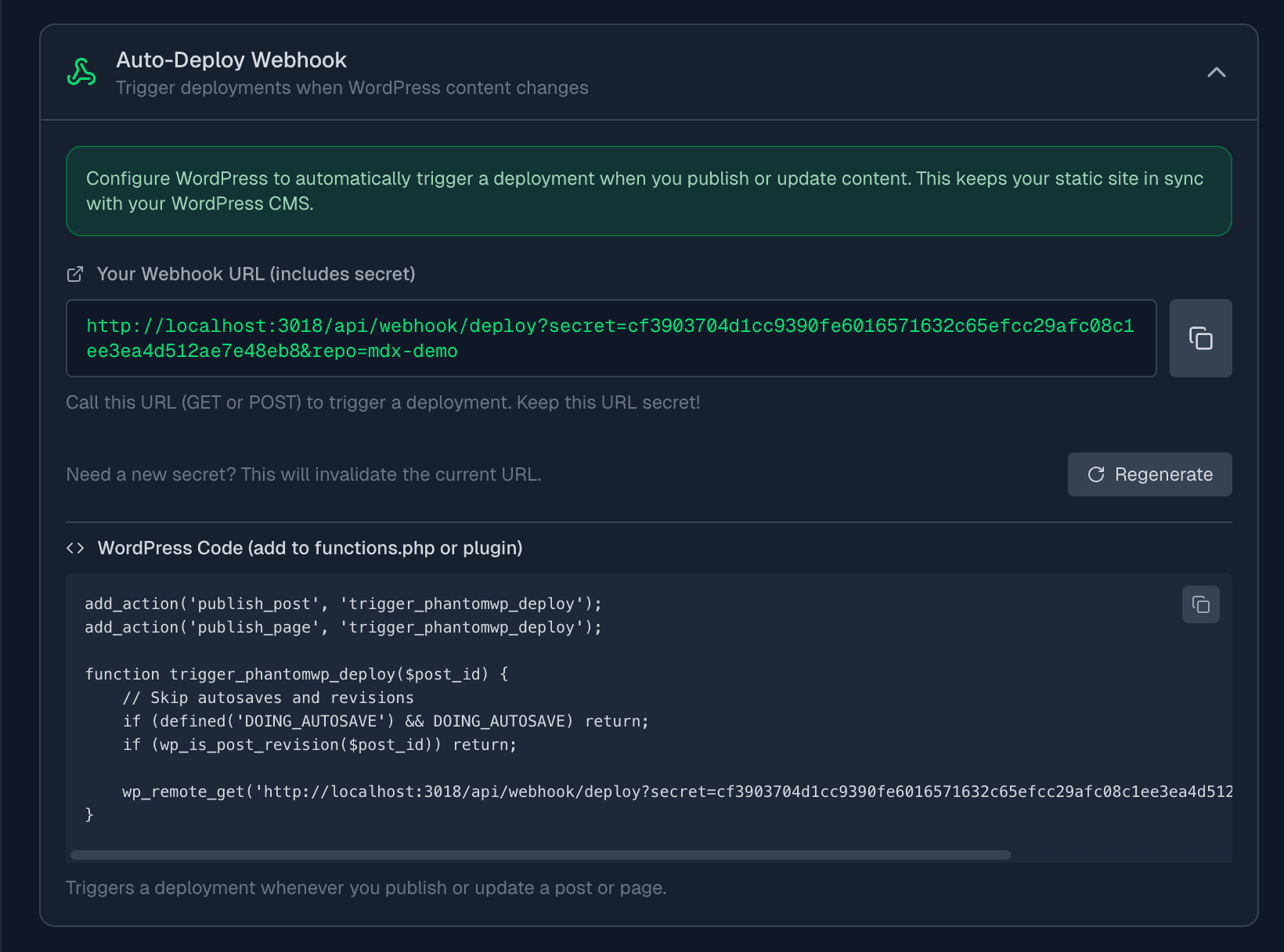Click the copy icon inside the code block
This screenshot has height=952, width=1284.
[1200, 604]
